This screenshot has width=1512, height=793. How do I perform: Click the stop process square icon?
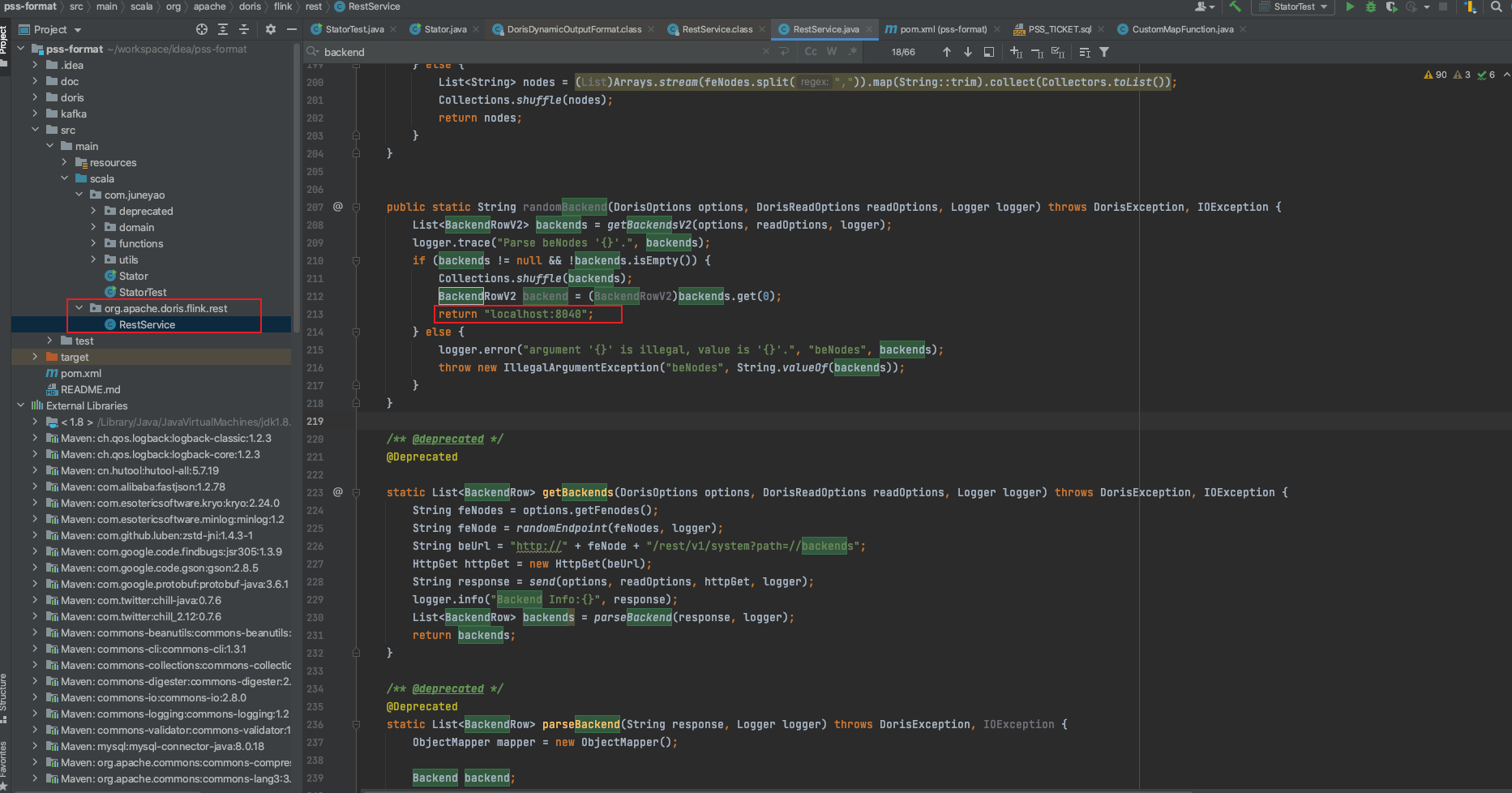tap(1443, 6)
